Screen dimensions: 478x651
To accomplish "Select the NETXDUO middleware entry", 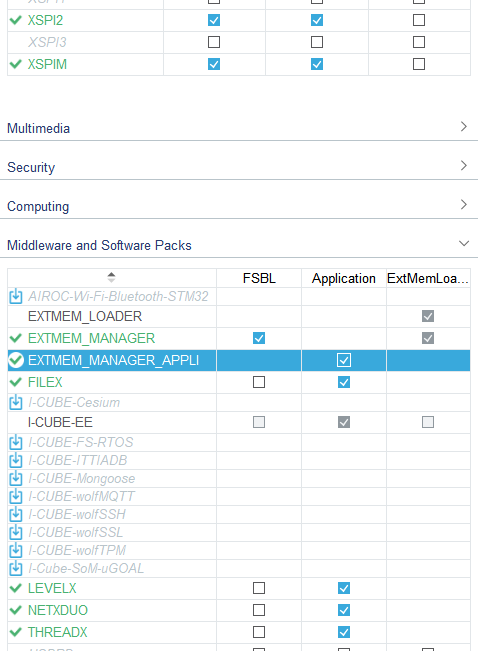I will (x=58, y=610).
